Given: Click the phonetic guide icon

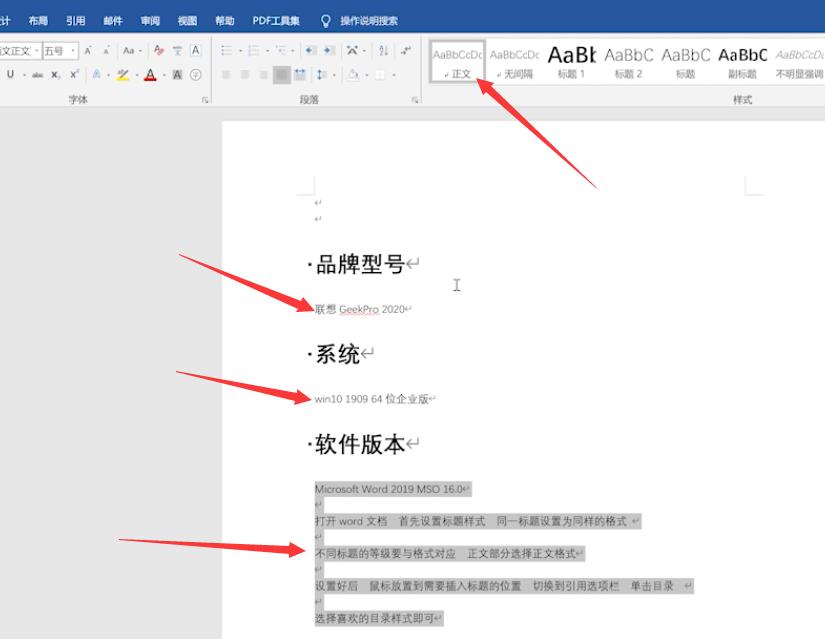Looking at the screenshot, I should coord(177,51).
